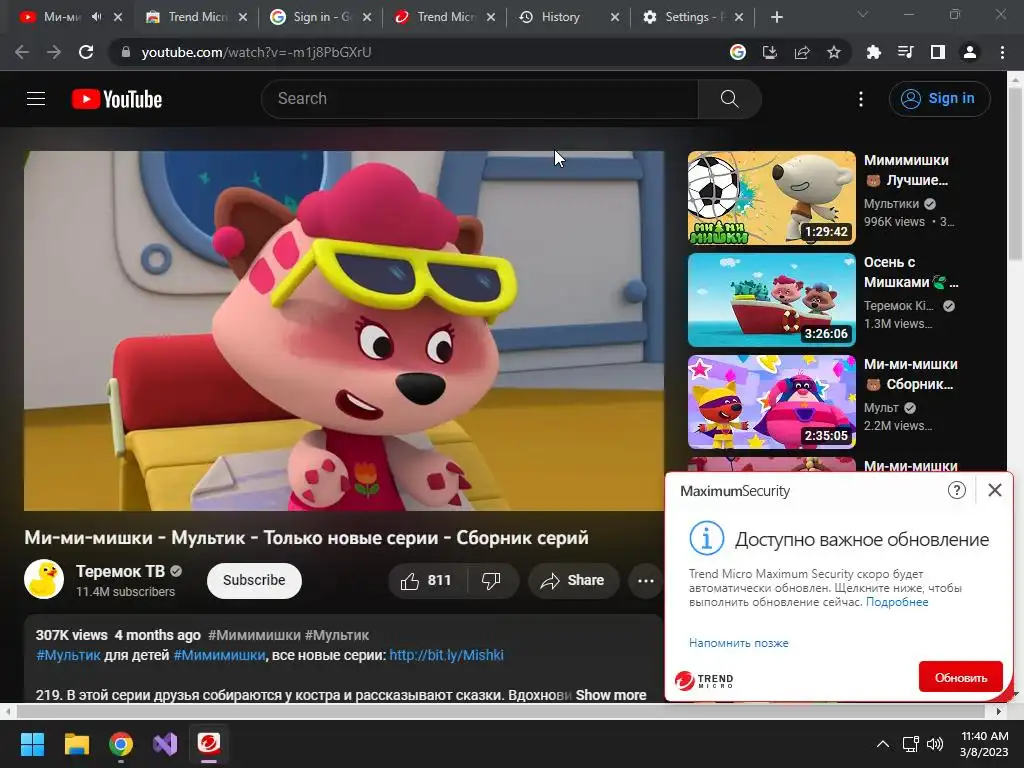Screen dimensions: 1024x768
Task: Close the MaximumSecurity notification popup
Action: click(995, 490)
